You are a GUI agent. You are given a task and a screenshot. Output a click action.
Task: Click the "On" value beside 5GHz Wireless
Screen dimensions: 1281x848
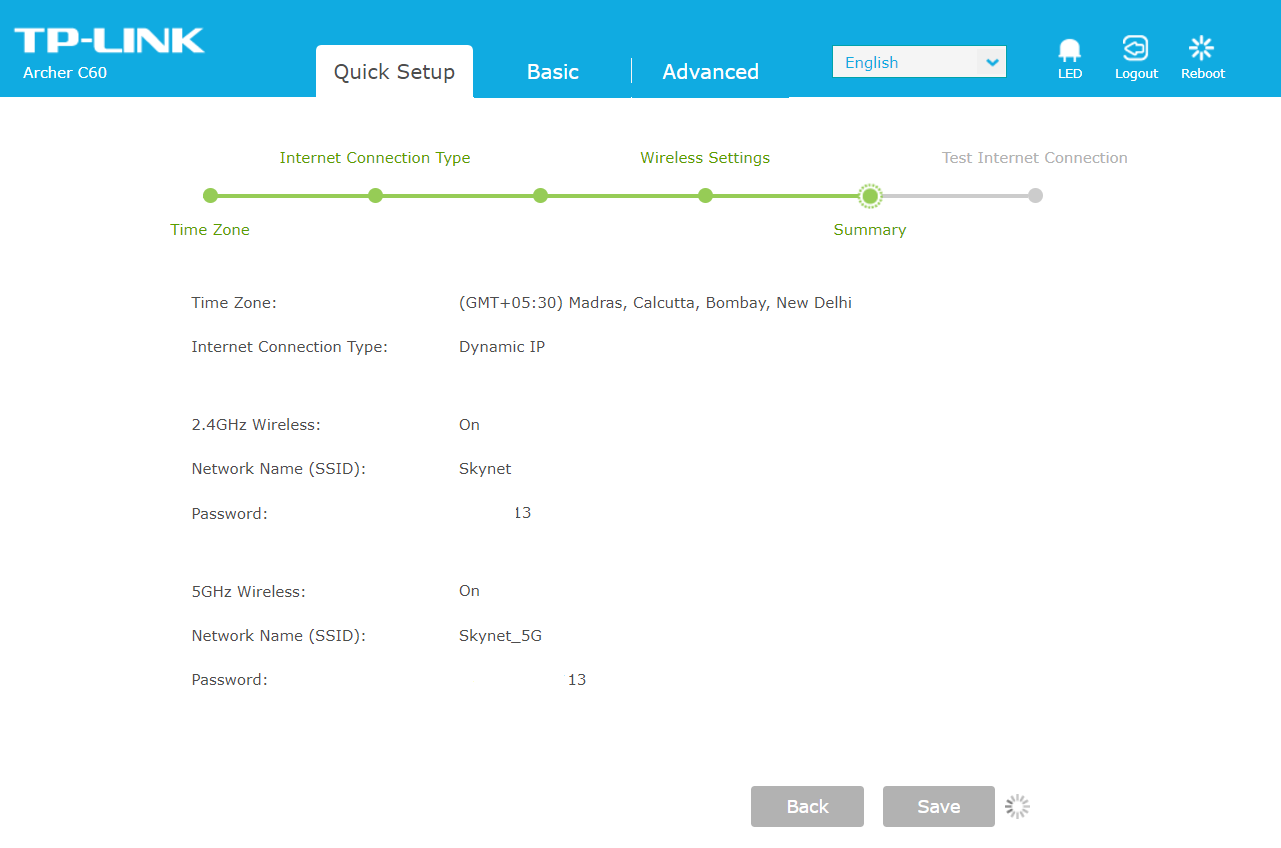(x=469, y=591)
